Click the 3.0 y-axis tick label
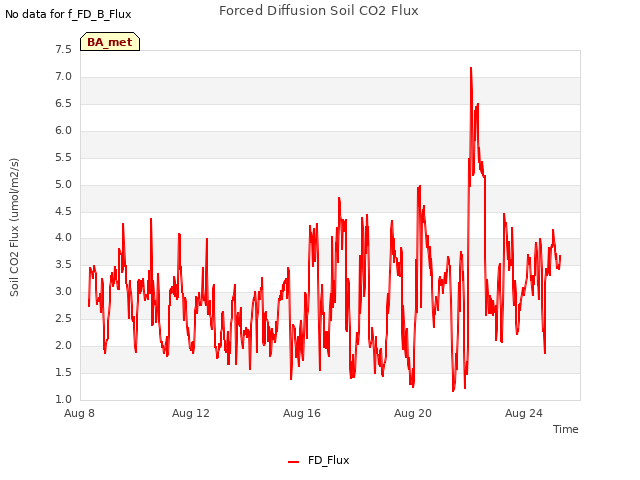 click(x=63, y=291)
